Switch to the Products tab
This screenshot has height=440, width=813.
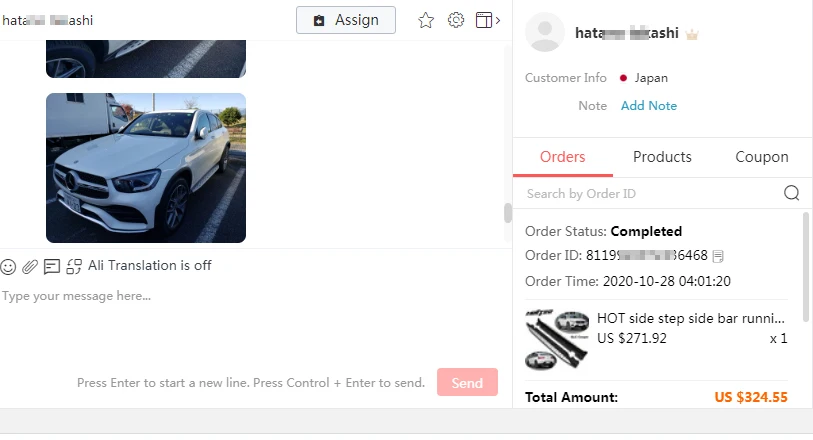[x=662, y=157]
